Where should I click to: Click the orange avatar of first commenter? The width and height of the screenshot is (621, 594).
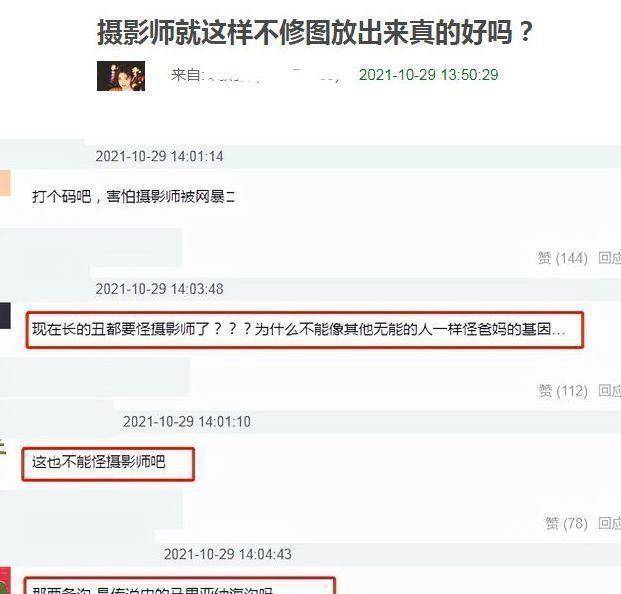click(x=5, y=183)
